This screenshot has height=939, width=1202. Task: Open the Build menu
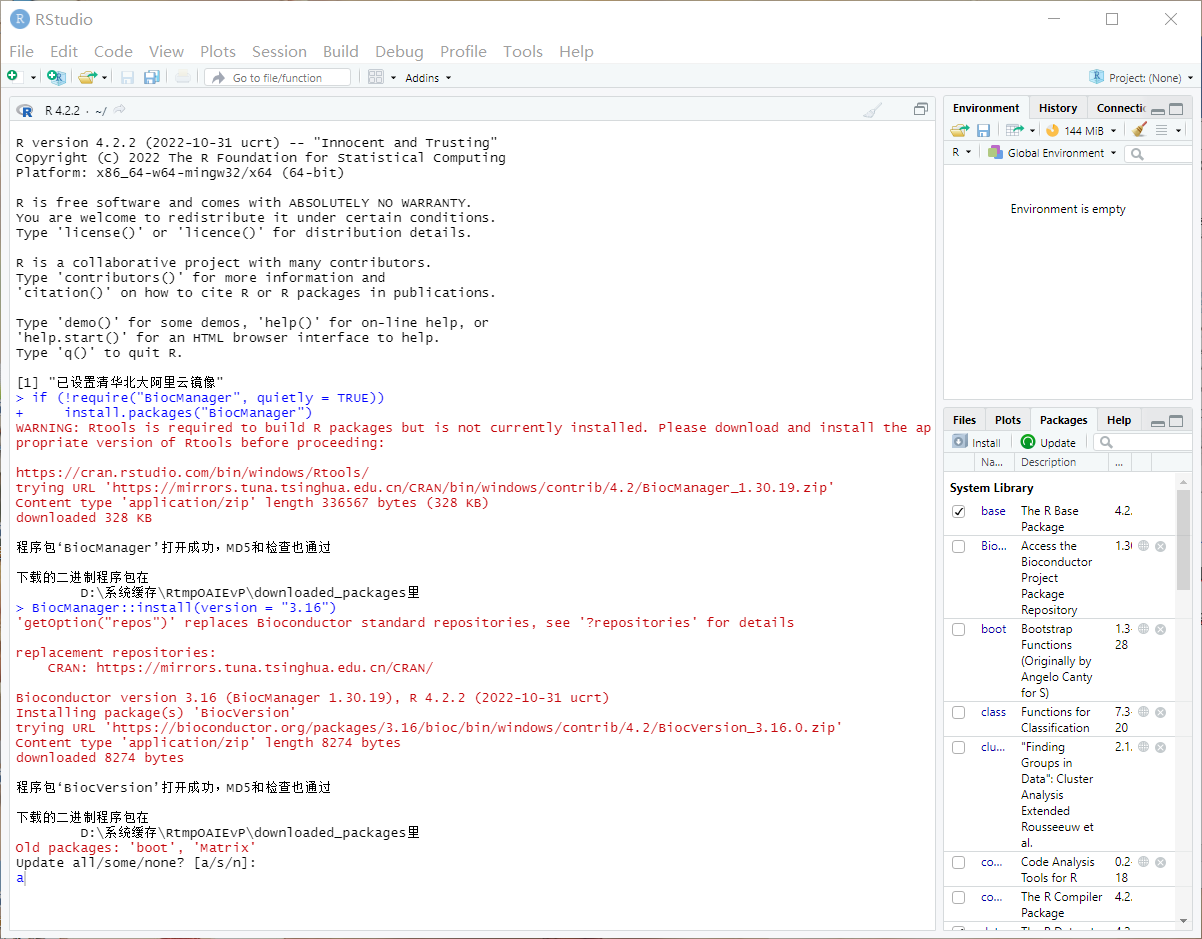(341, 51)
